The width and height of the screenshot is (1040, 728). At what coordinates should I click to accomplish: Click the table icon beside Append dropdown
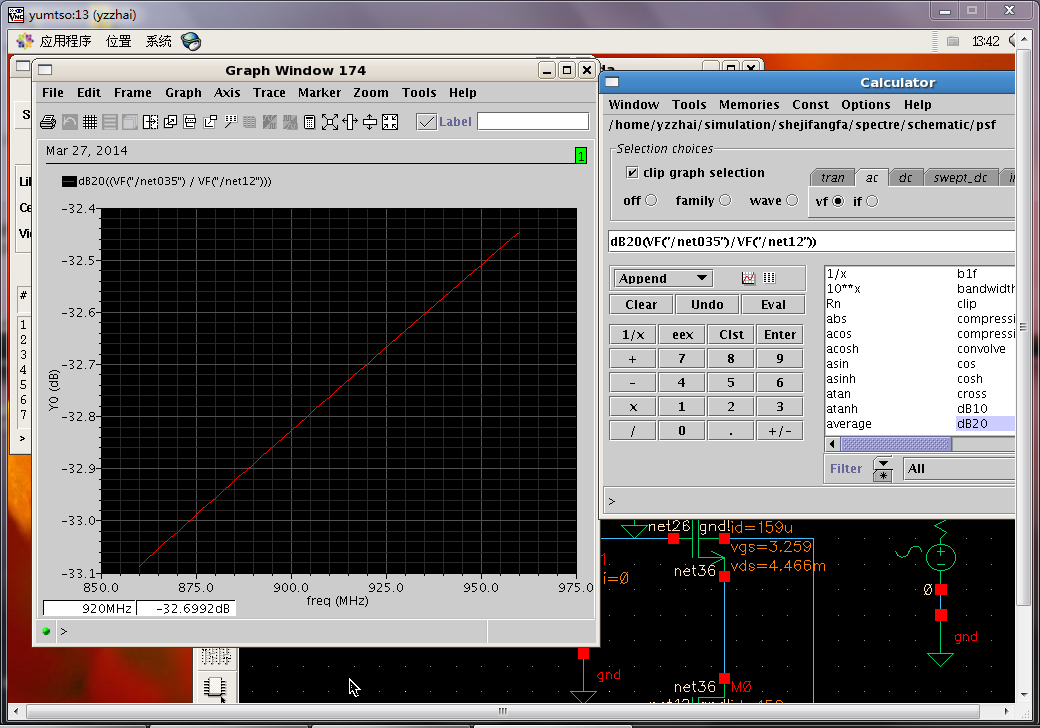pyautogui.click(x=769, y=278)
